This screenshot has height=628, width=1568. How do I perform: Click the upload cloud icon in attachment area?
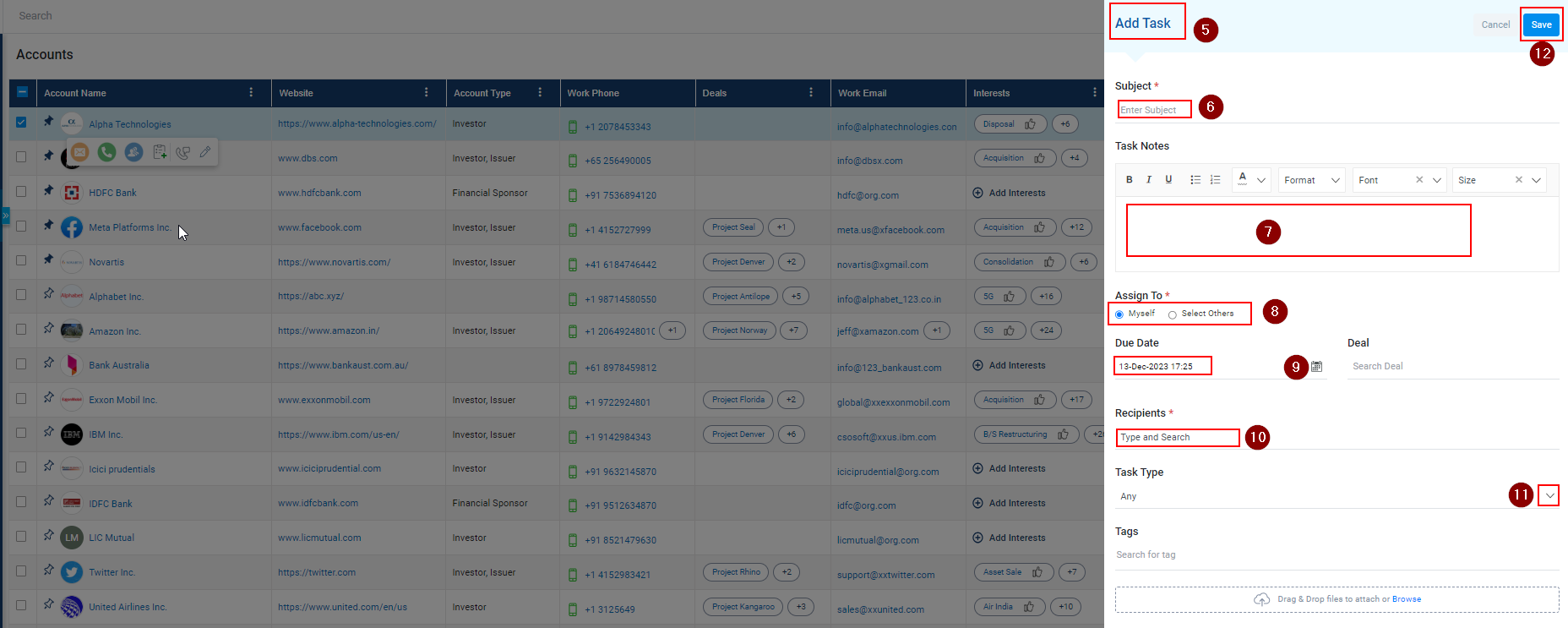click(1261, 599)
